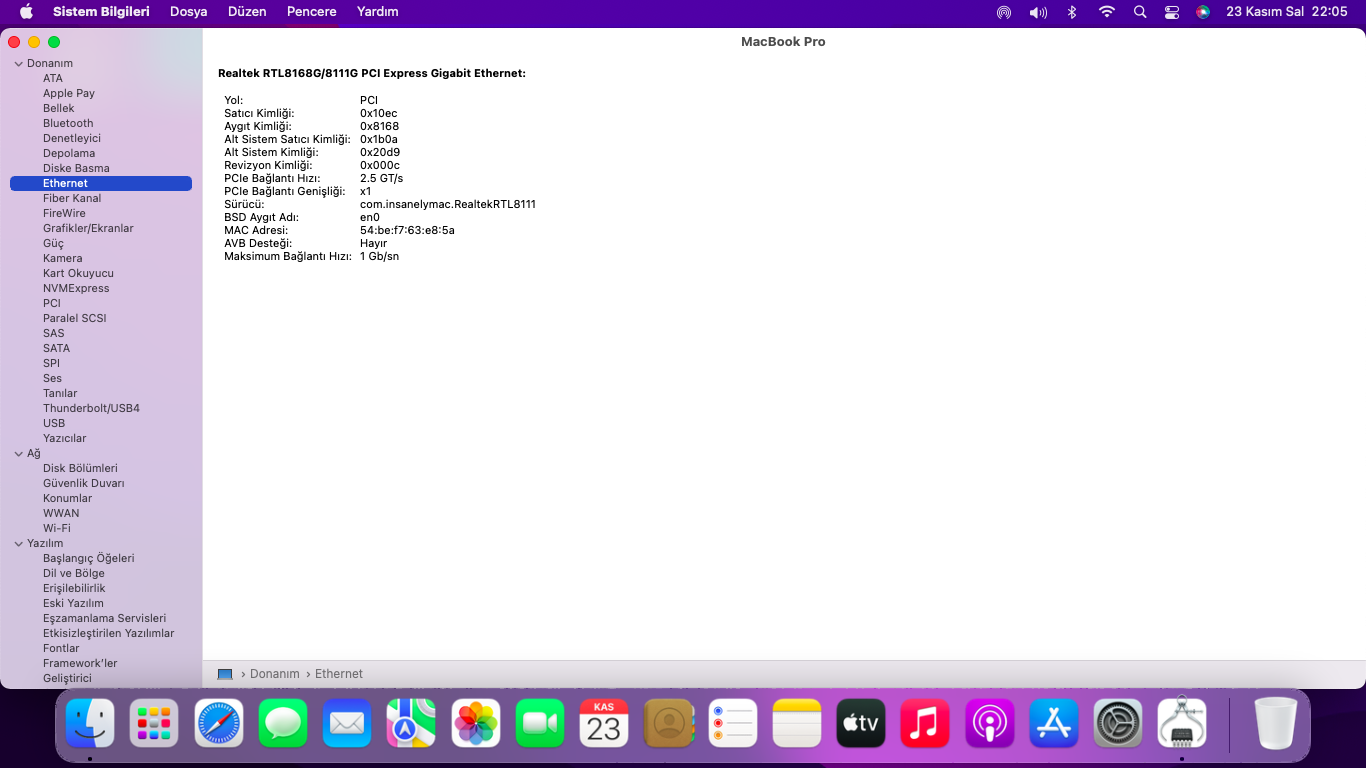Launch Safari from the dock
The image size is (1366, 768).
(219, 723)
